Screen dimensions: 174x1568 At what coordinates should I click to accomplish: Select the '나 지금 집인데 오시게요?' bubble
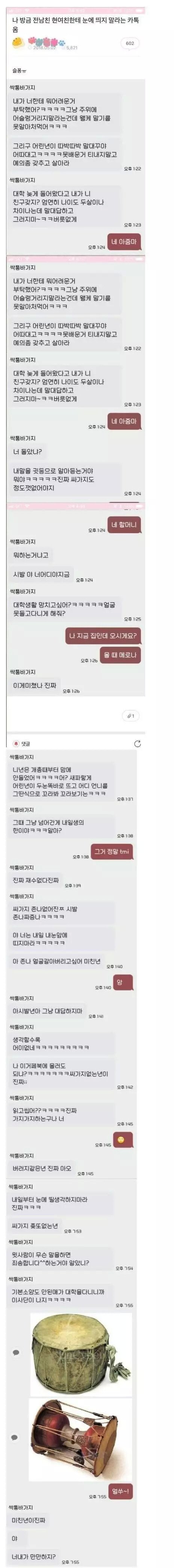(104, 636)
